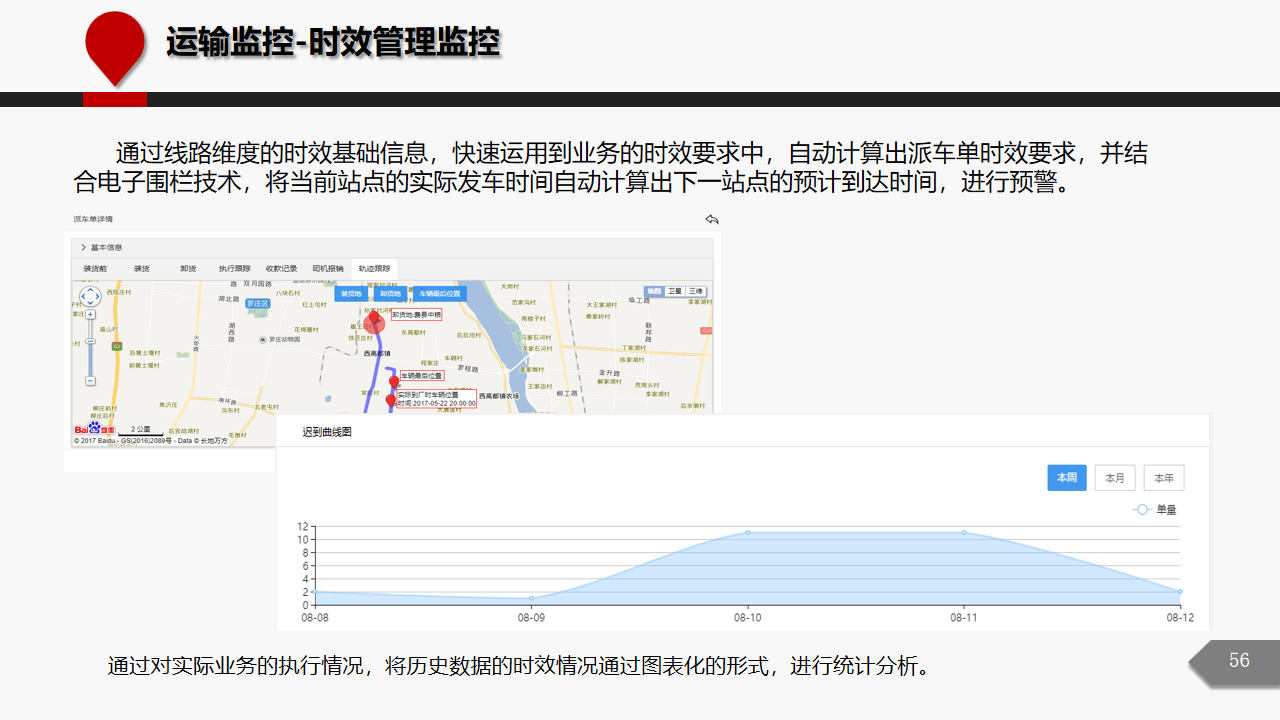This screenshot has width=1280, height=720.
Task: Open the 收款记录 tab
Action: (281, 268)
